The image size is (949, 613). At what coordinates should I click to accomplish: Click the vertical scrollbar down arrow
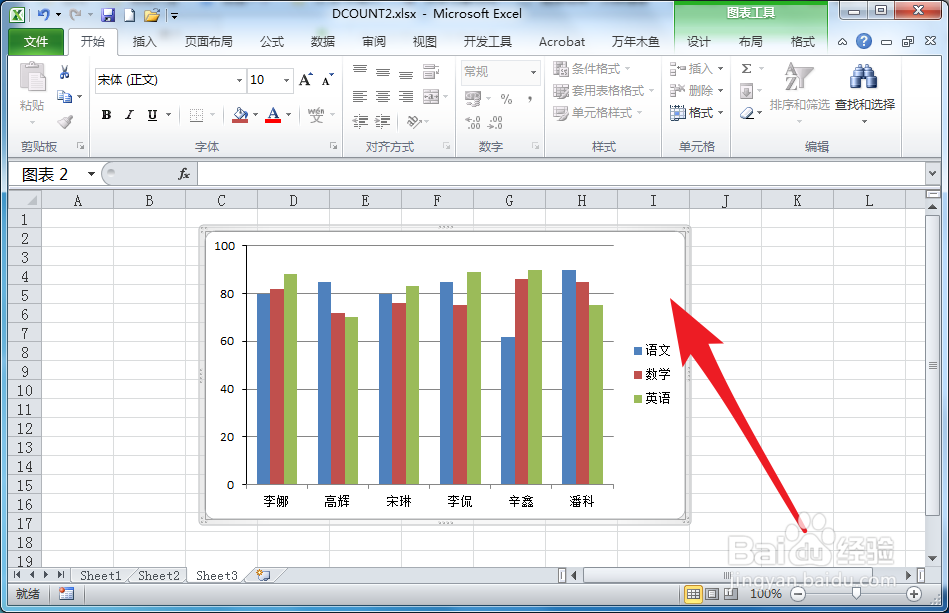[932, 558]
